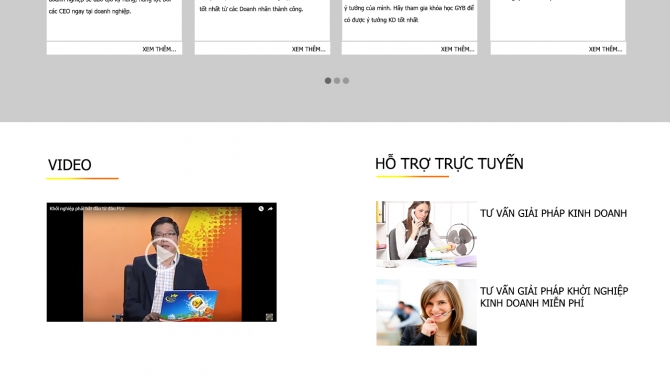Open XEM THÊM on the fourth card
This screenshot has height=377, width=670.
[605, 49]
